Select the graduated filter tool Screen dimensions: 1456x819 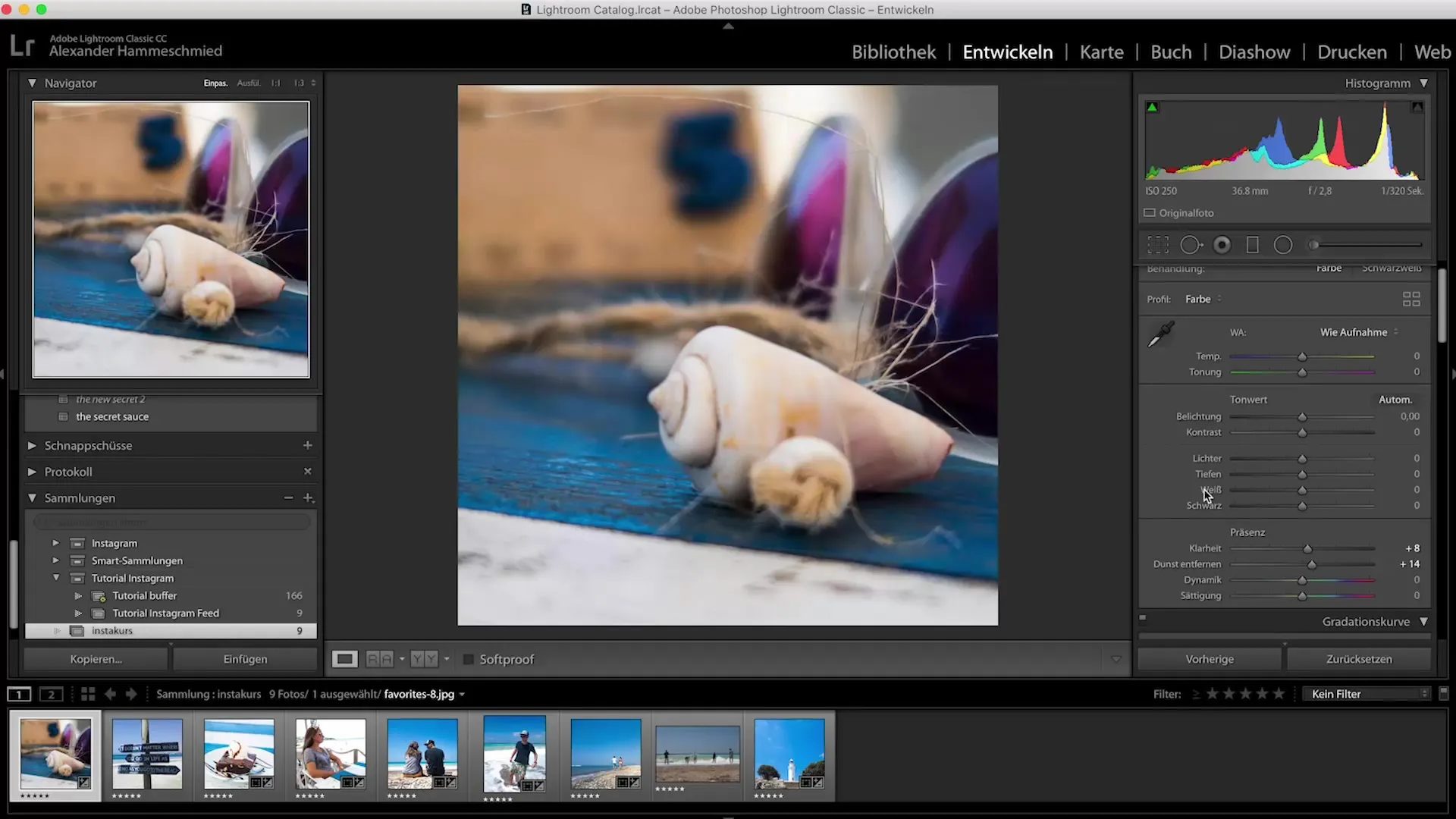(1253, 245)
